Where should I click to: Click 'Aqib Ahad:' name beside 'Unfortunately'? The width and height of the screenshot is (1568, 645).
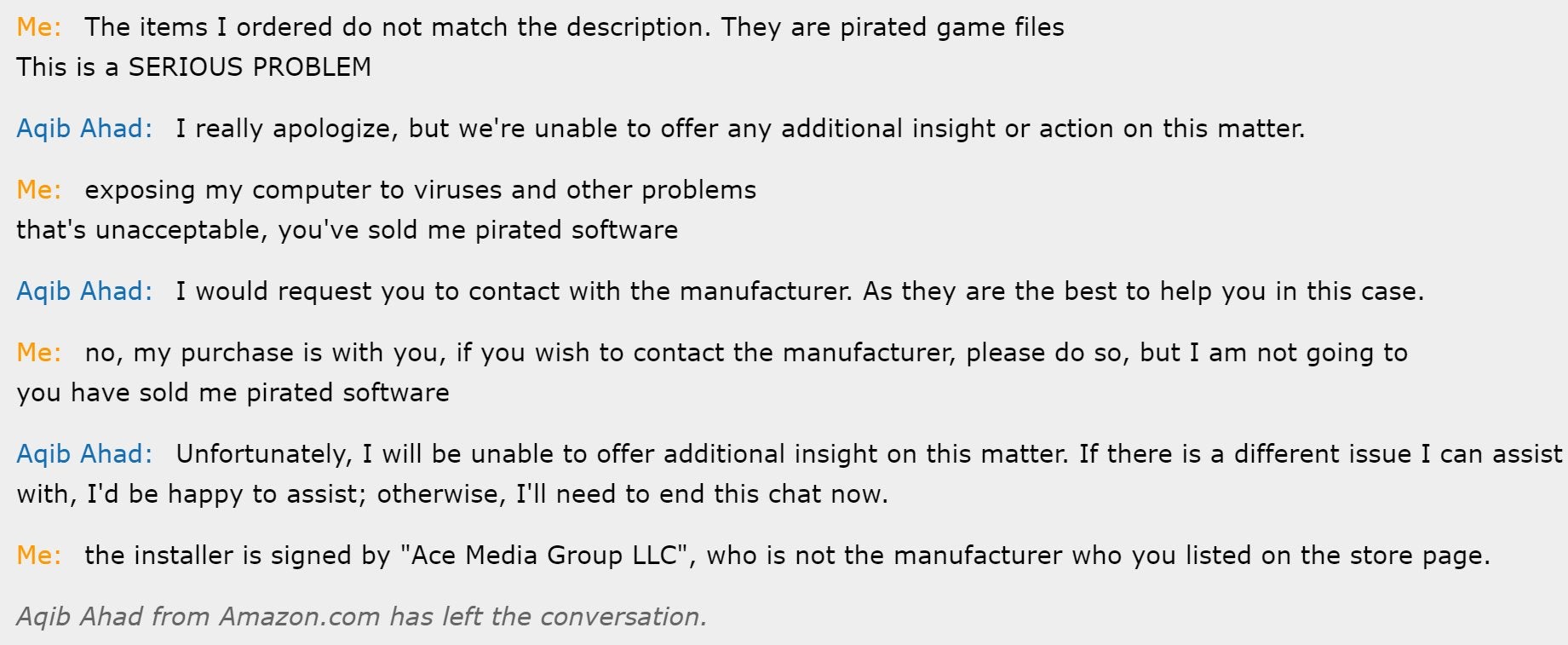[84, 454]
